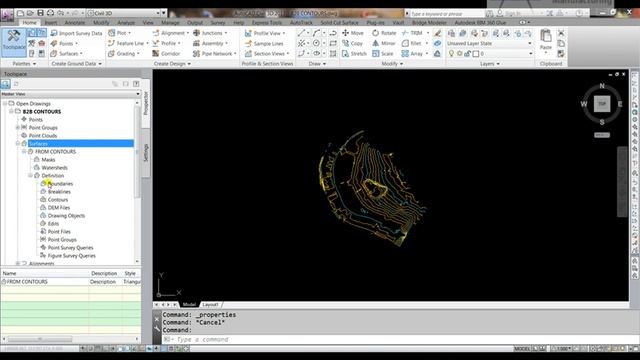
Task: Select the Copy tool
Action: pos(352,43)
